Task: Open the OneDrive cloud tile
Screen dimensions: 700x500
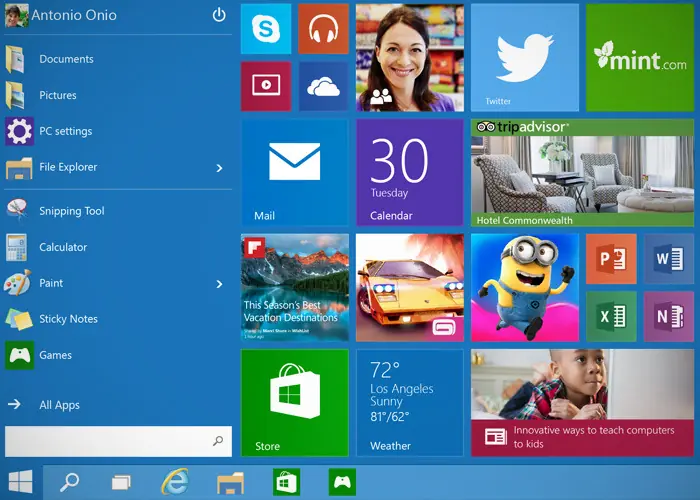Action: click(323, 86)
